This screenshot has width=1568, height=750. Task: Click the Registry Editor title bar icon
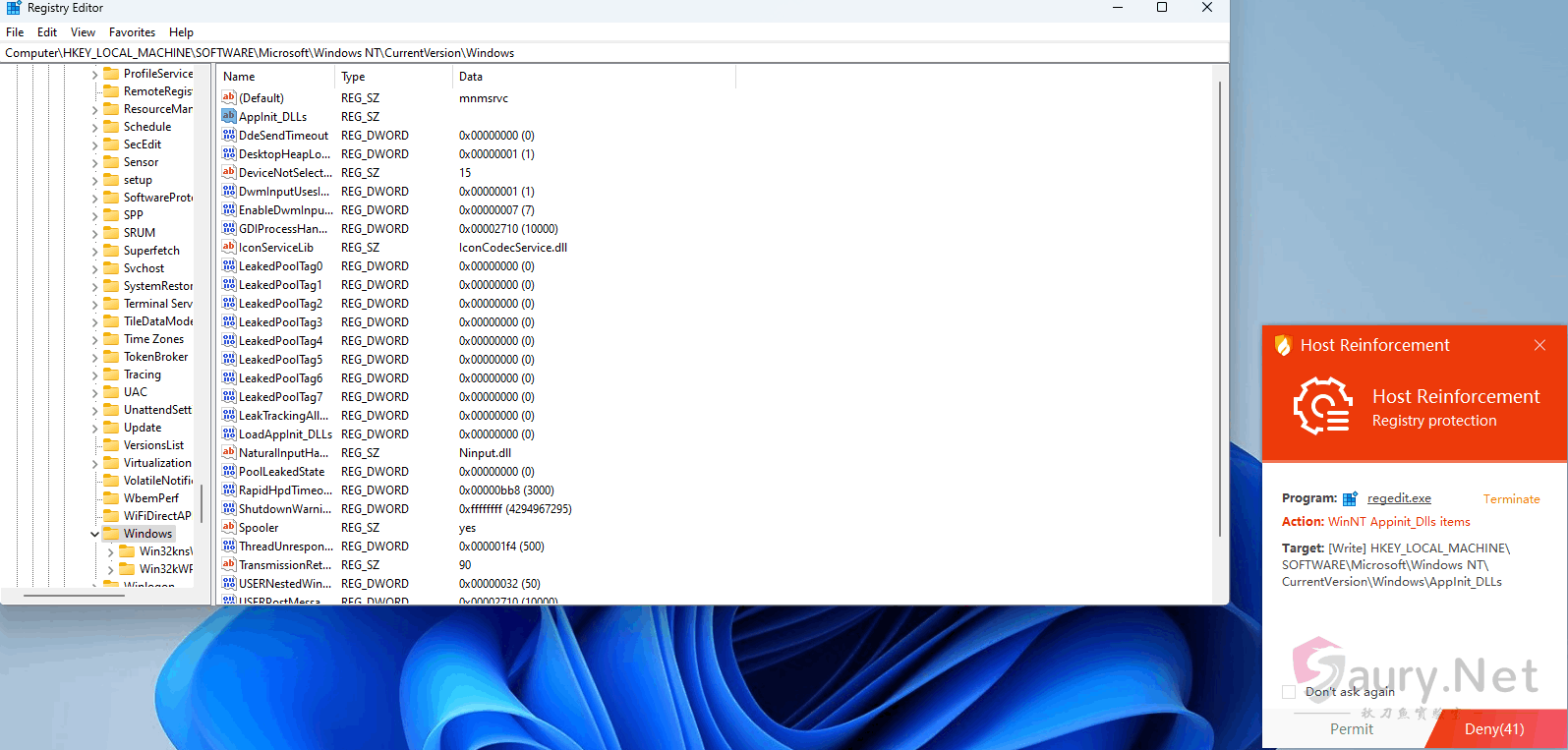point(13,8)
